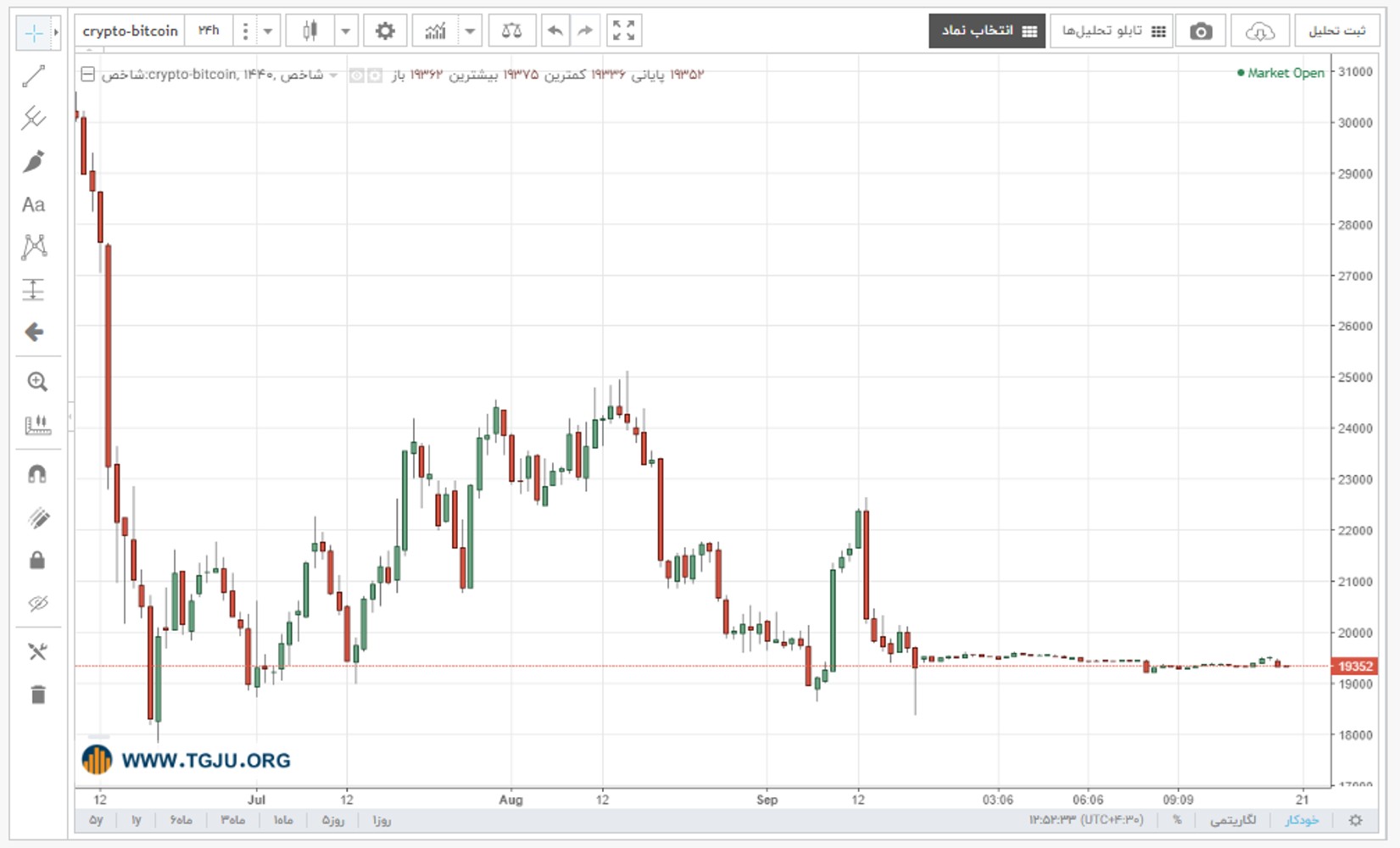Take a chart snapshot with camera icon
The height and width of the screenshot is (848, 1400).
[1201, 31]
